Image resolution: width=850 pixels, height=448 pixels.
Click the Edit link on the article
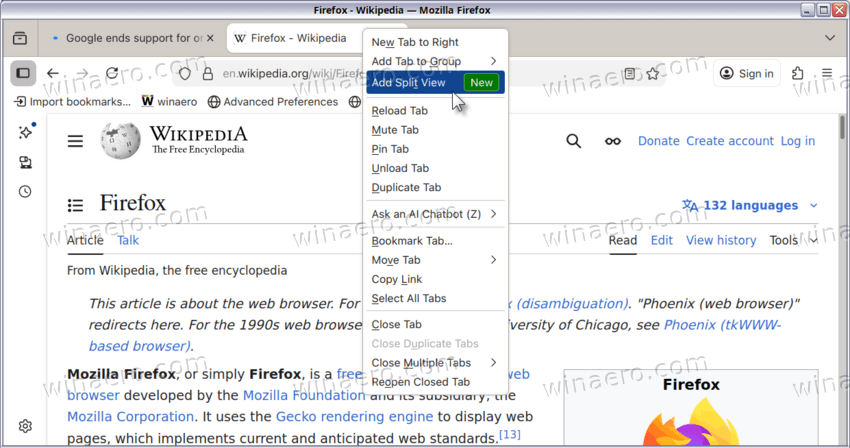tap(661, 240)
